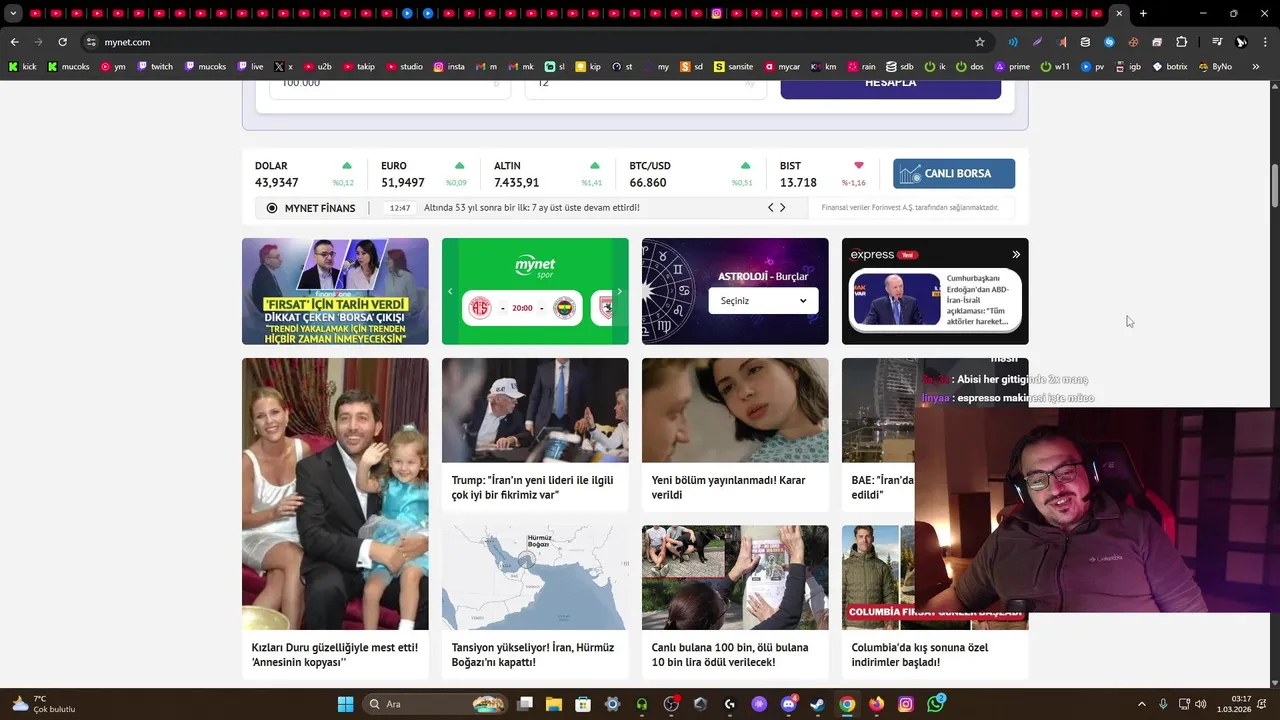Open the 'FIRSAT İÇİN TARİH VERDİ' video thumbnail
The width and height of the screenshot is (1280, 720).
click(x=335, y=291)
